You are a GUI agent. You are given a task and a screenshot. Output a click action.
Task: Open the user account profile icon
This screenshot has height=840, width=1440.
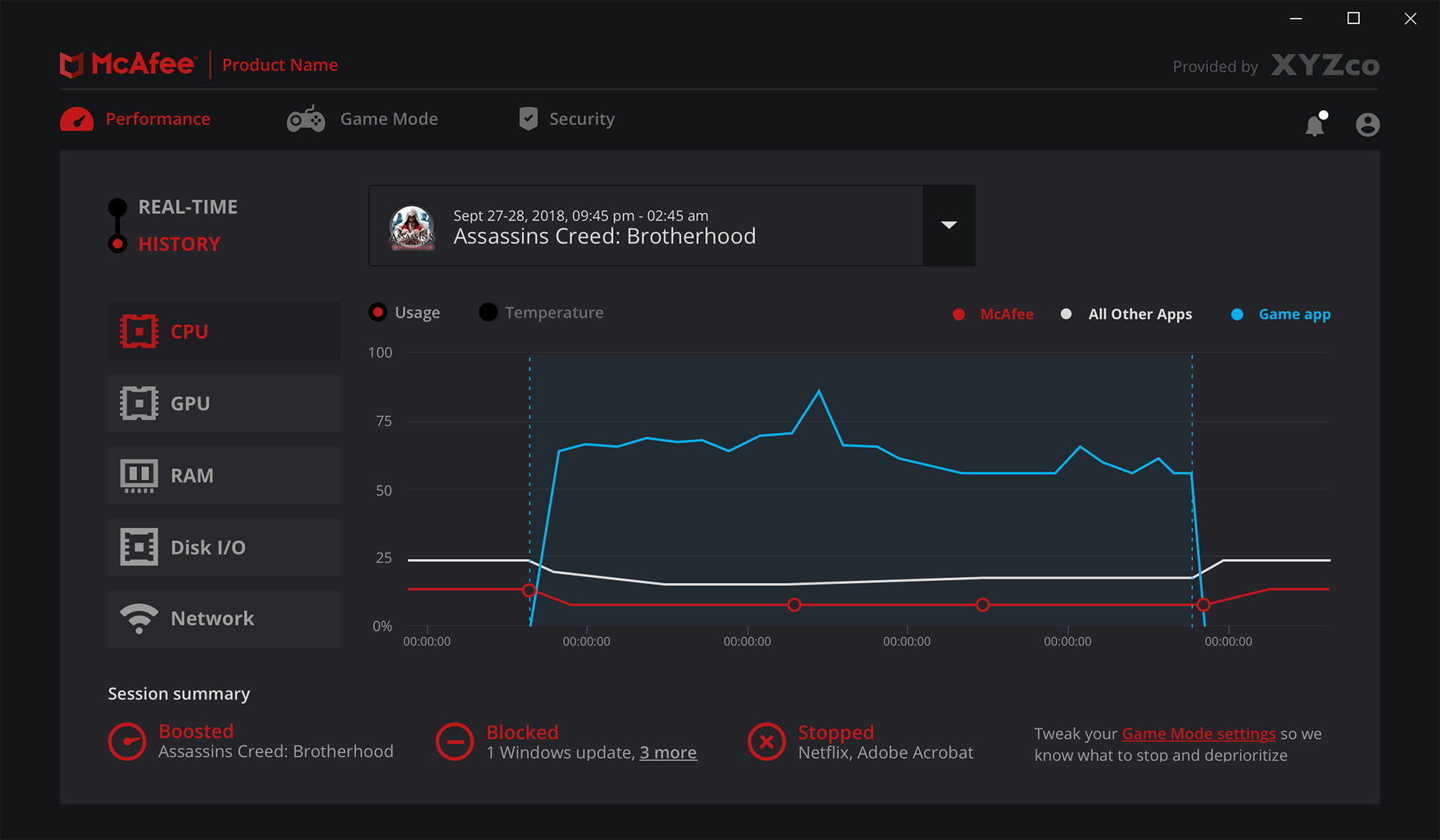click(1367, 124)
